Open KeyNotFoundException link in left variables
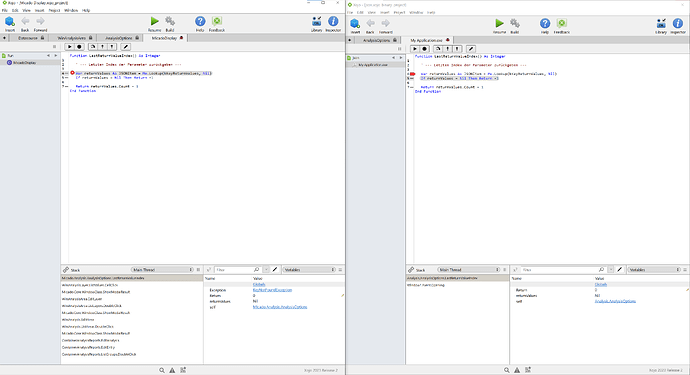This screenshot has width=690, height=375. click(x=272, y=290)
